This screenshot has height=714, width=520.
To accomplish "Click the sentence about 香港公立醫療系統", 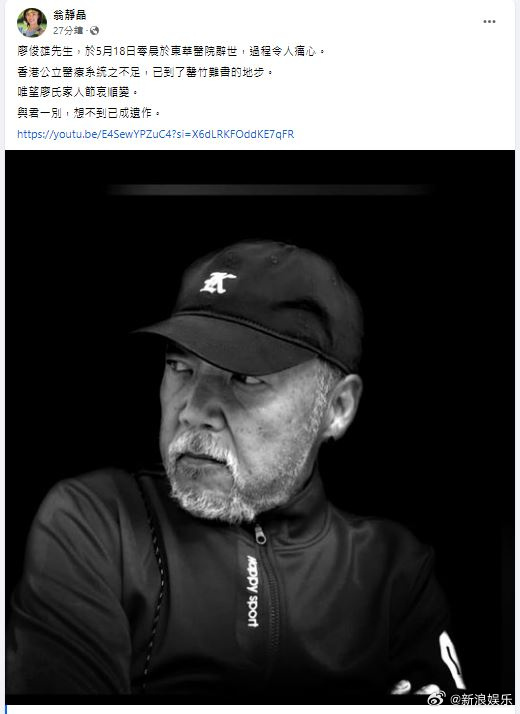I will pyautogui.click(x=145, y=72).
